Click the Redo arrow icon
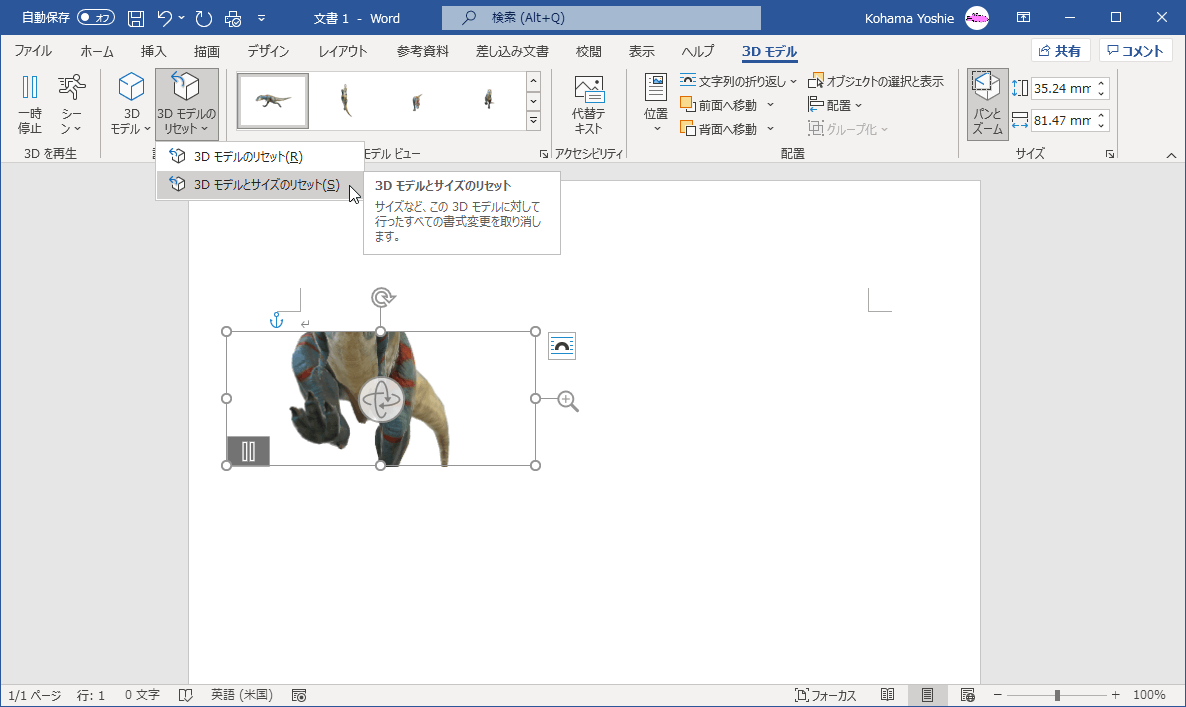Screen dimensions: 1186x707 coord(204,18)
